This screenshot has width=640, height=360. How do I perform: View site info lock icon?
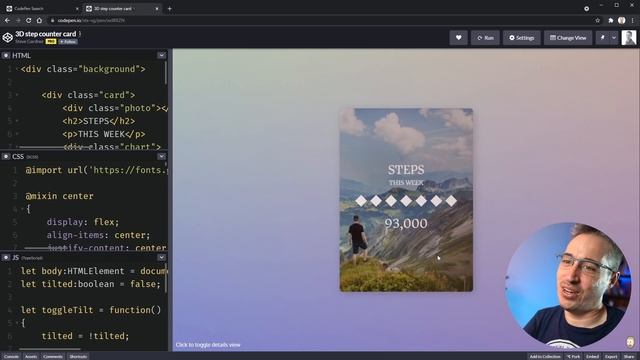52,20
